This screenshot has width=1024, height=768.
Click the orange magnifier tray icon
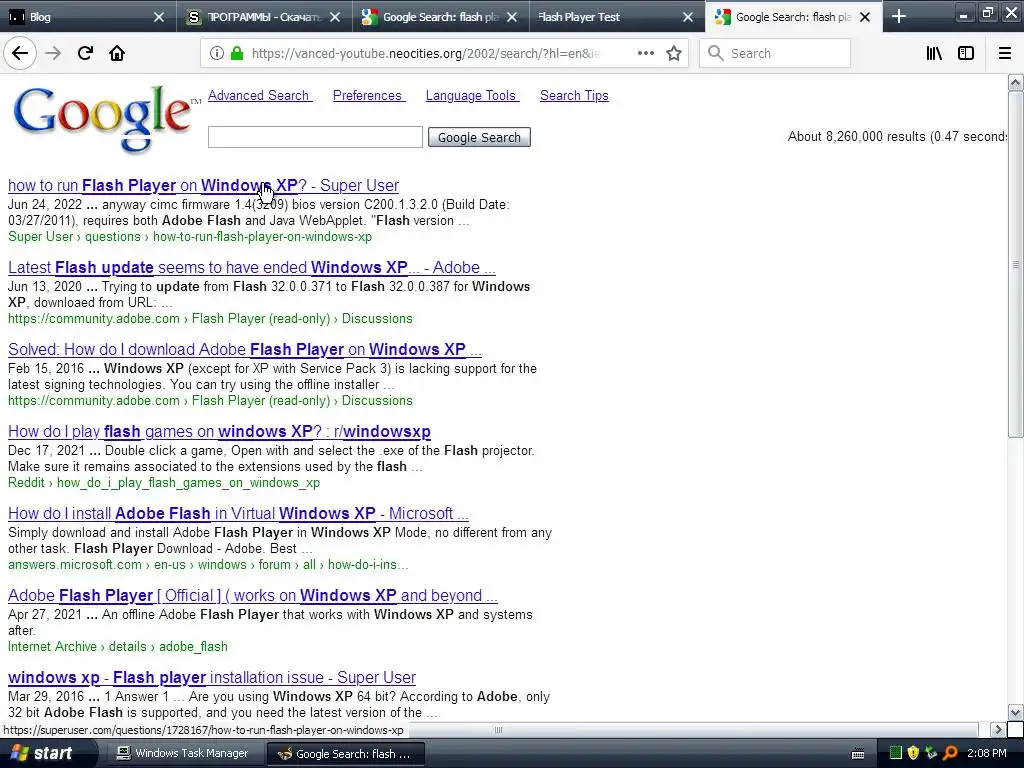950,753
